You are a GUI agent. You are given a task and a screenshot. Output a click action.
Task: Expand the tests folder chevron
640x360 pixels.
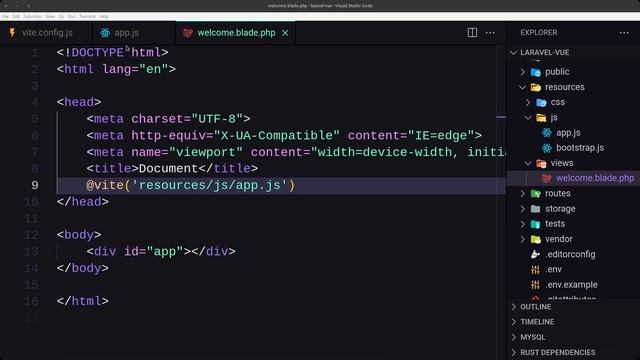click(523, 224)
